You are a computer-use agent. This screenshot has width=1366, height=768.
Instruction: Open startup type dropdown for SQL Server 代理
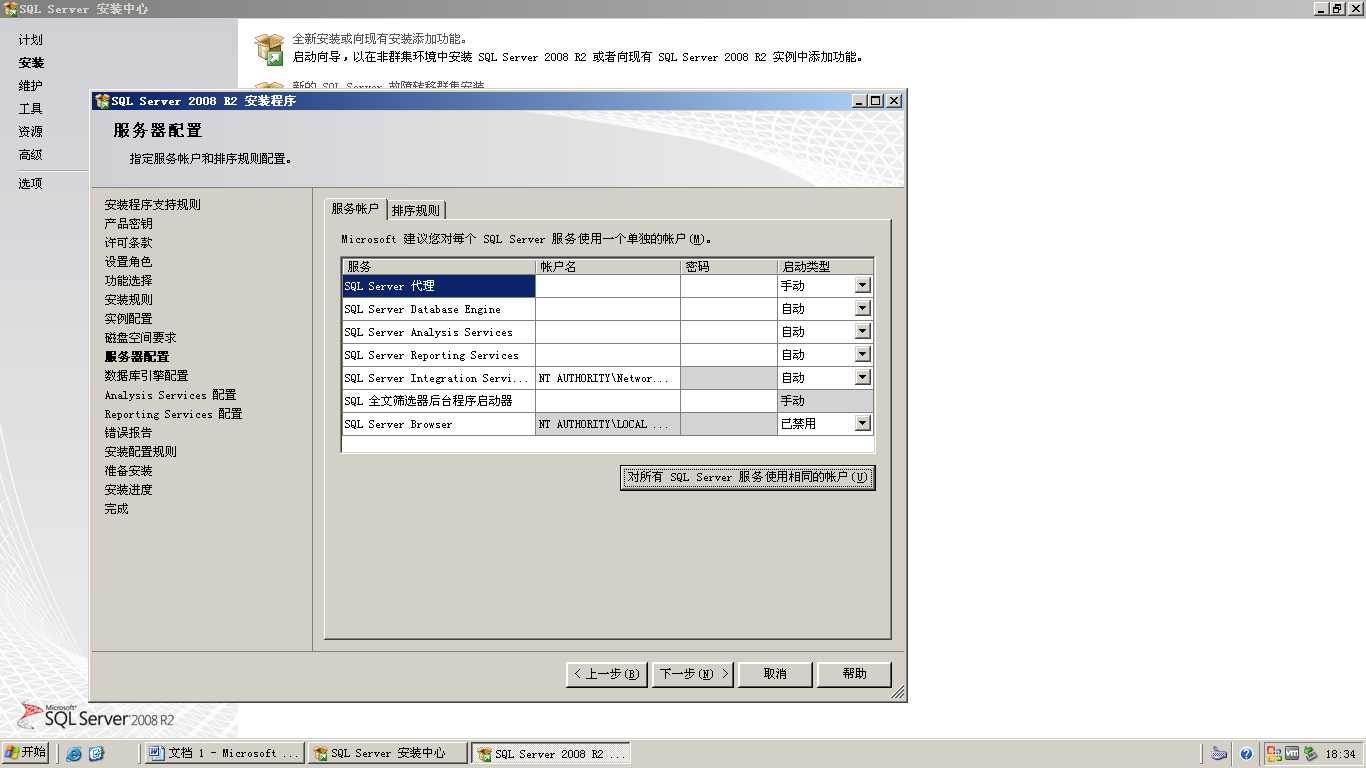(863, 285)
